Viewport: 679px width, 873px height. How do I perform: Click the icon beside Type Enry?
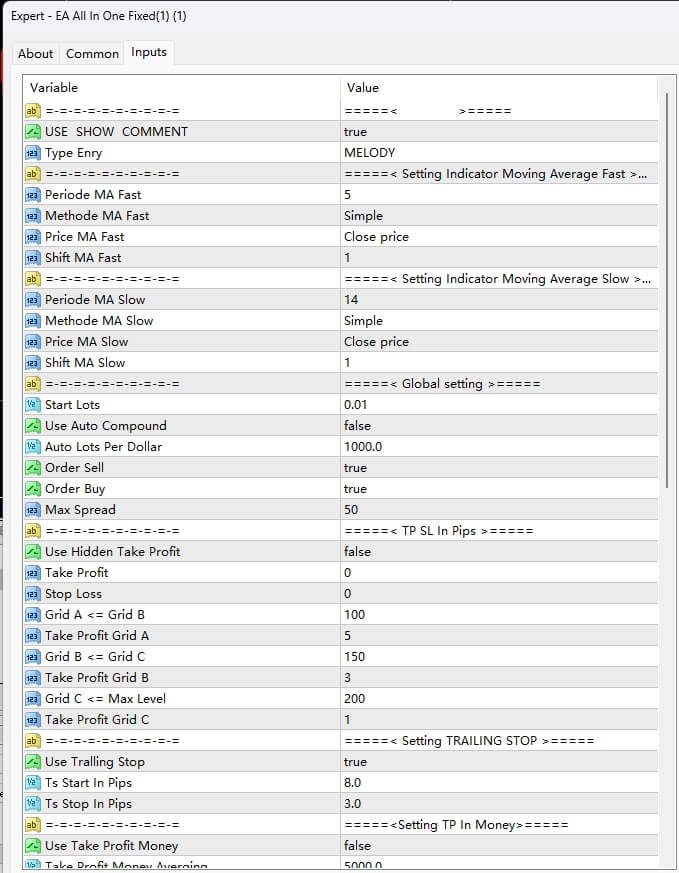(32, 153)
